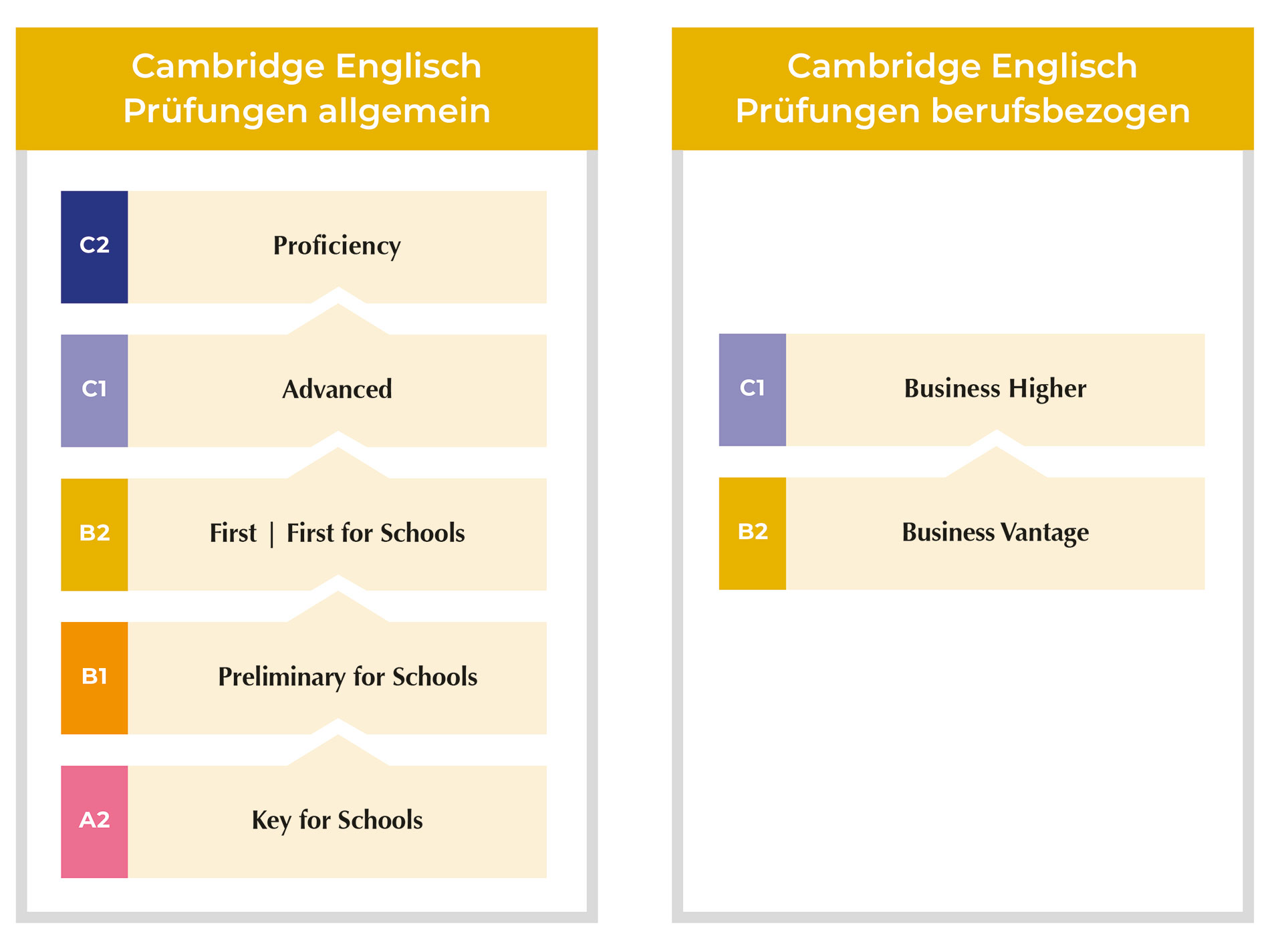Click the B2 badge beside Business Vantage
This screenshot has height=952, width=1270.
coord(753,533)
